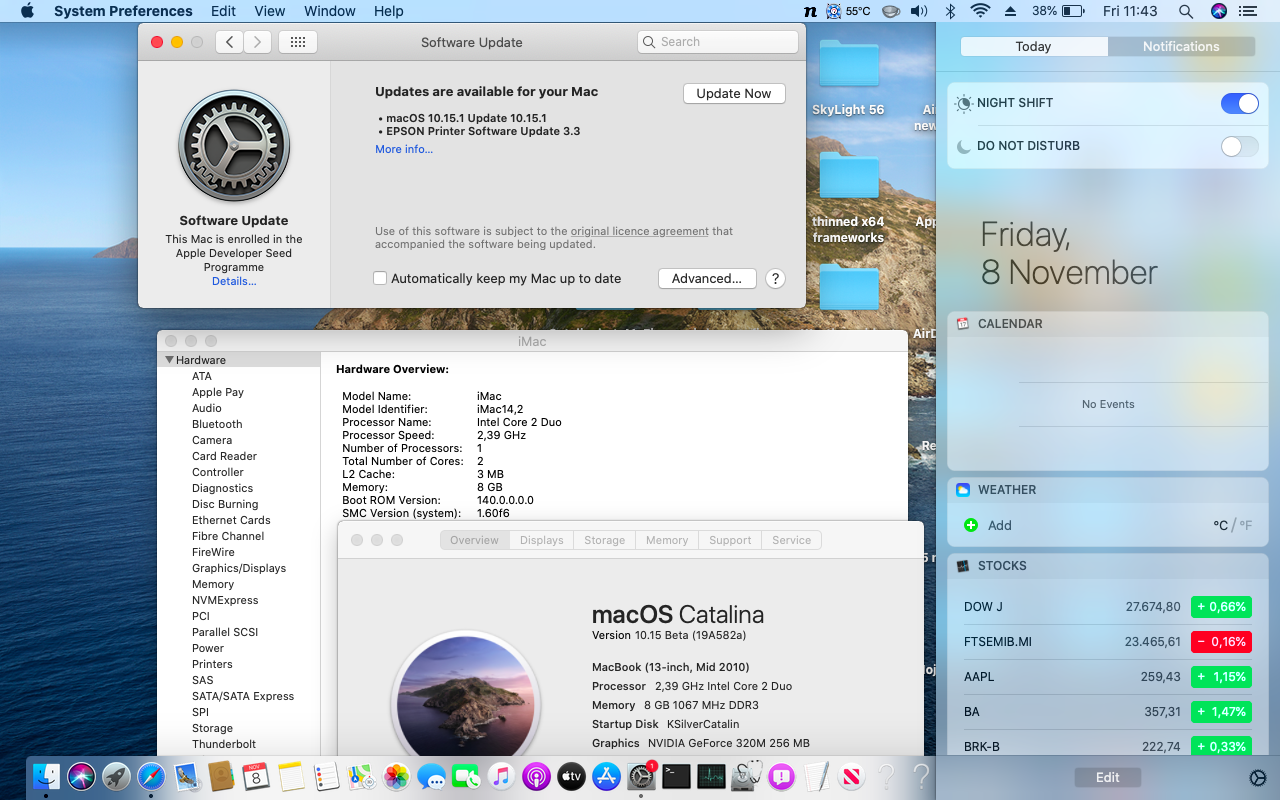Select Celsius weather unit

point(1220,525)
